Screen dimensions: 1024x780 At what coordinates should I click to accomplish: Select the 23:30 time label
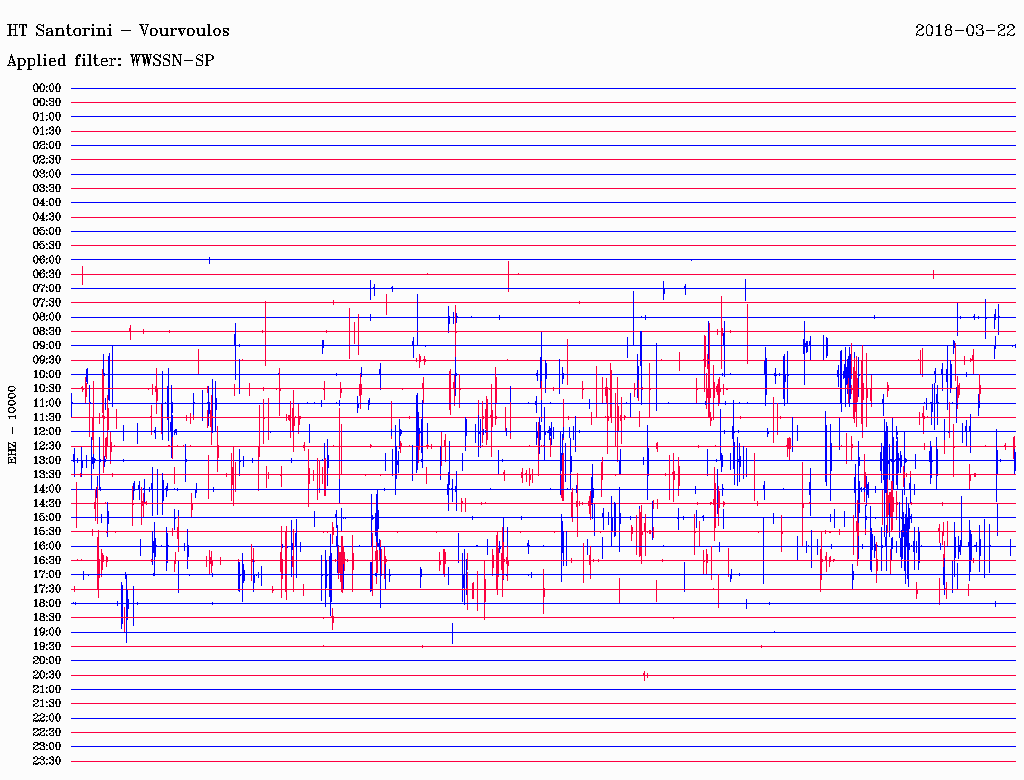(x=47, y=761)
